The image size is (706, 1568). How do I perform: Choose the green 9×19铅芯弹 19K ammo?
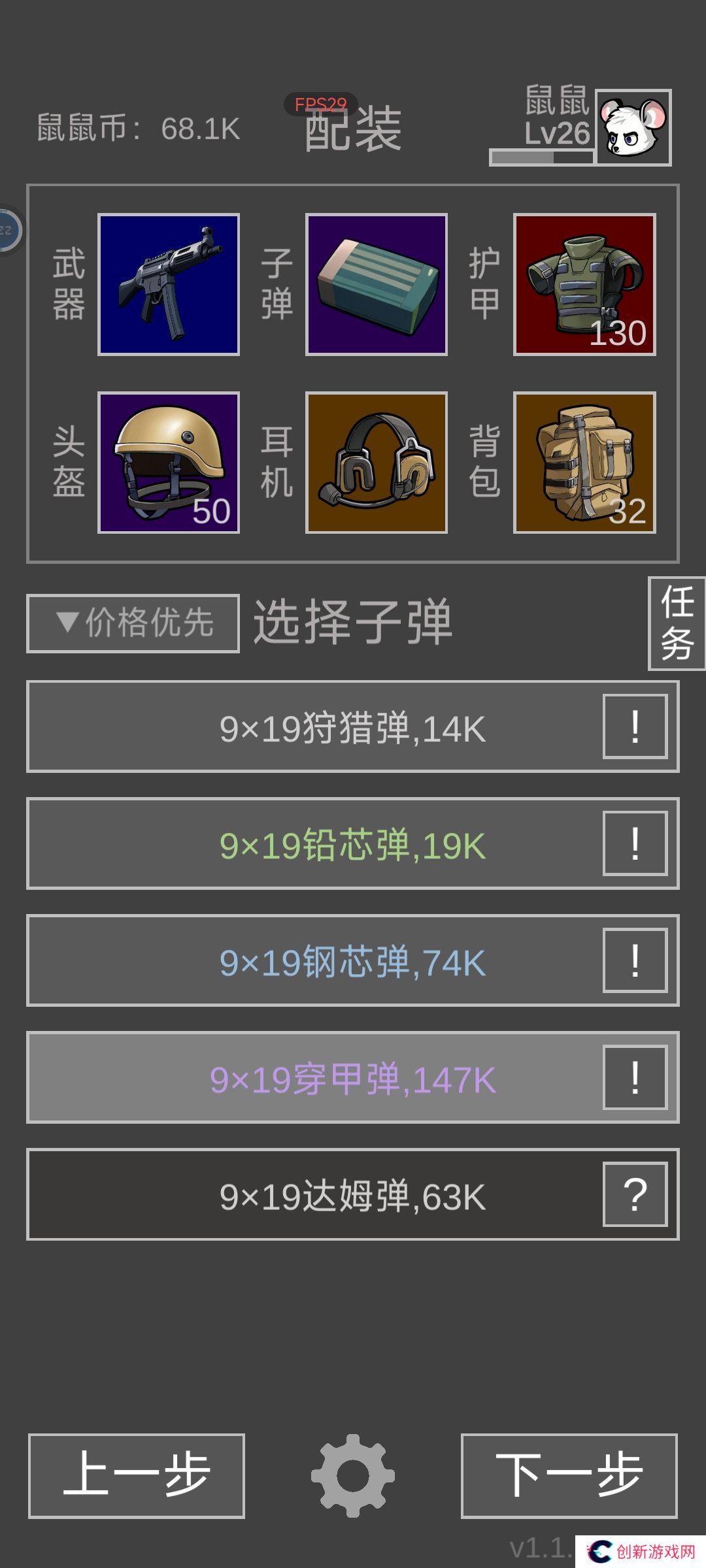(353, 843)
